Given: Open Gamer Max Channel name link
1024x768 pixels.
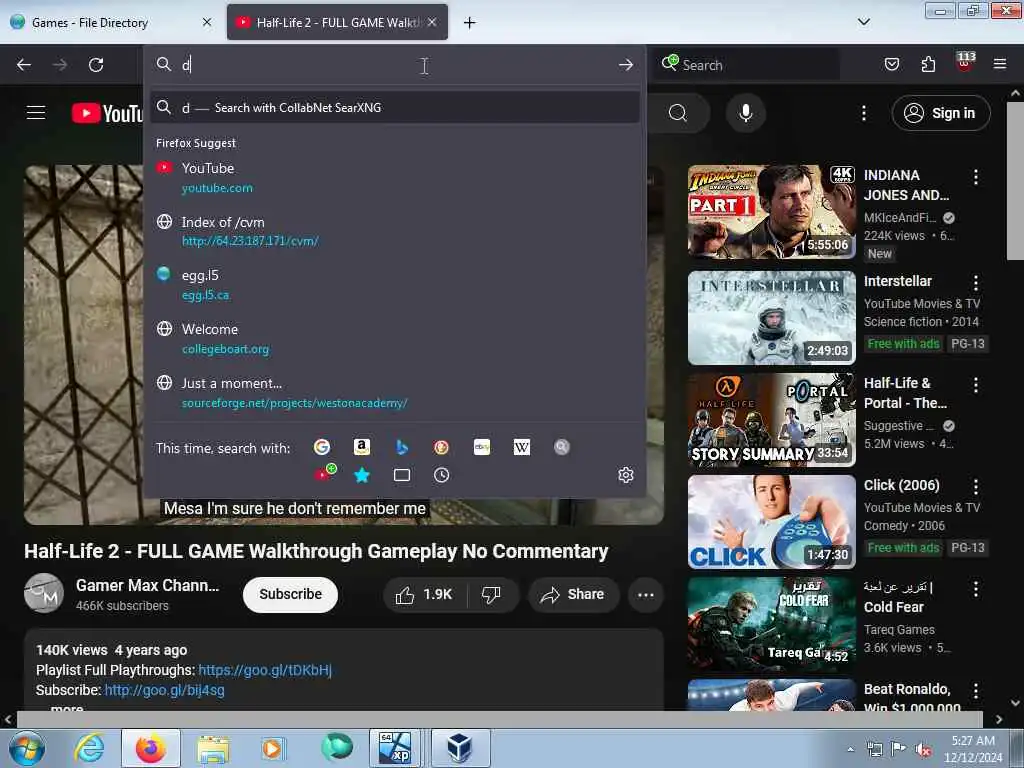Looking at the screenshot, I should point(148,585).
